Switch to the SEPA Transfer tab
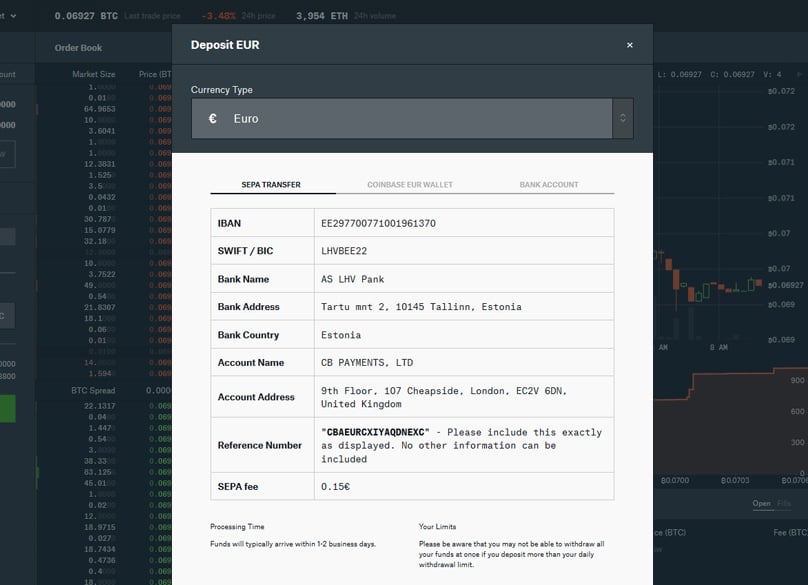The image size is (808, 585). [x=271, y=185]
